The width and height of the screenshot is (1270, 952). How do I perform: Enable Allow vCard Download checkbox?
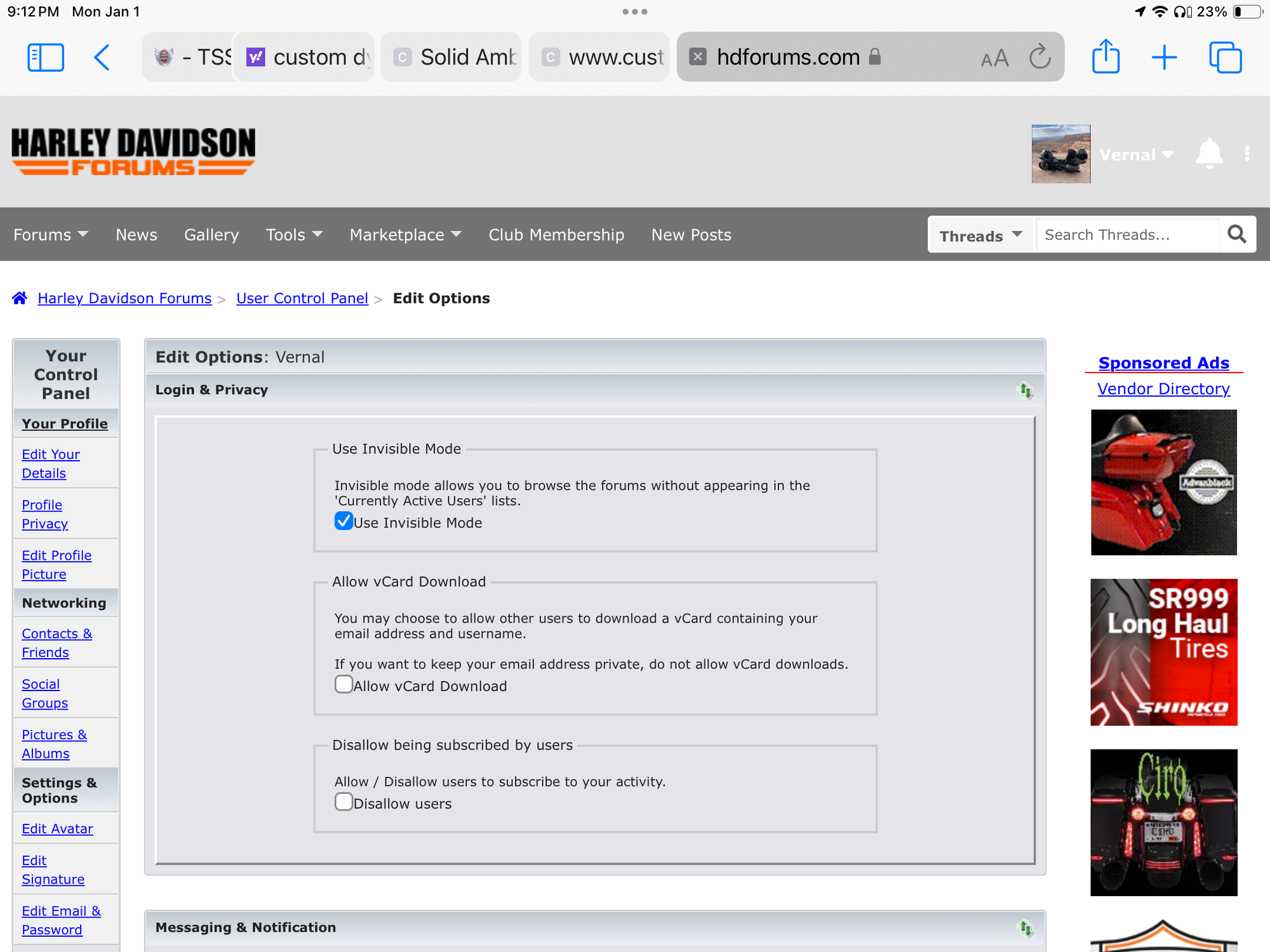[x=344, y=684]
